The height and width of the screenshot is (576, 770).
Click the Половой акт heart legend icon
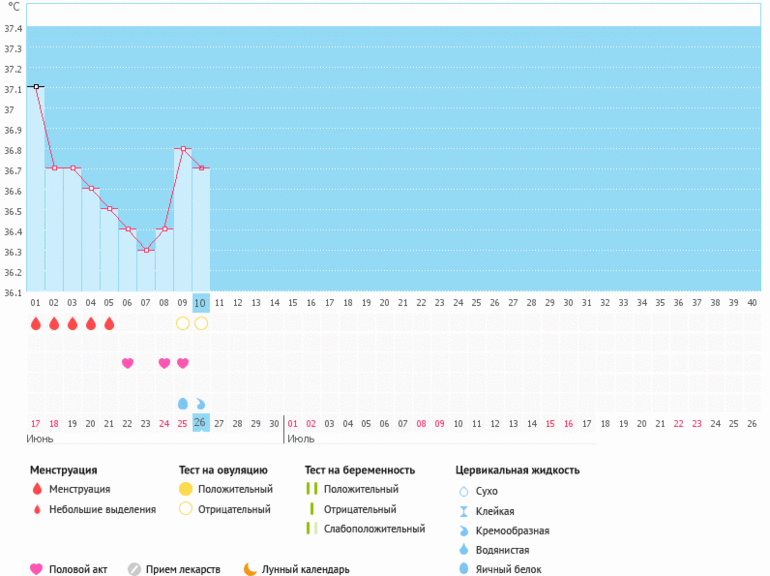click(x=37, y=569)
